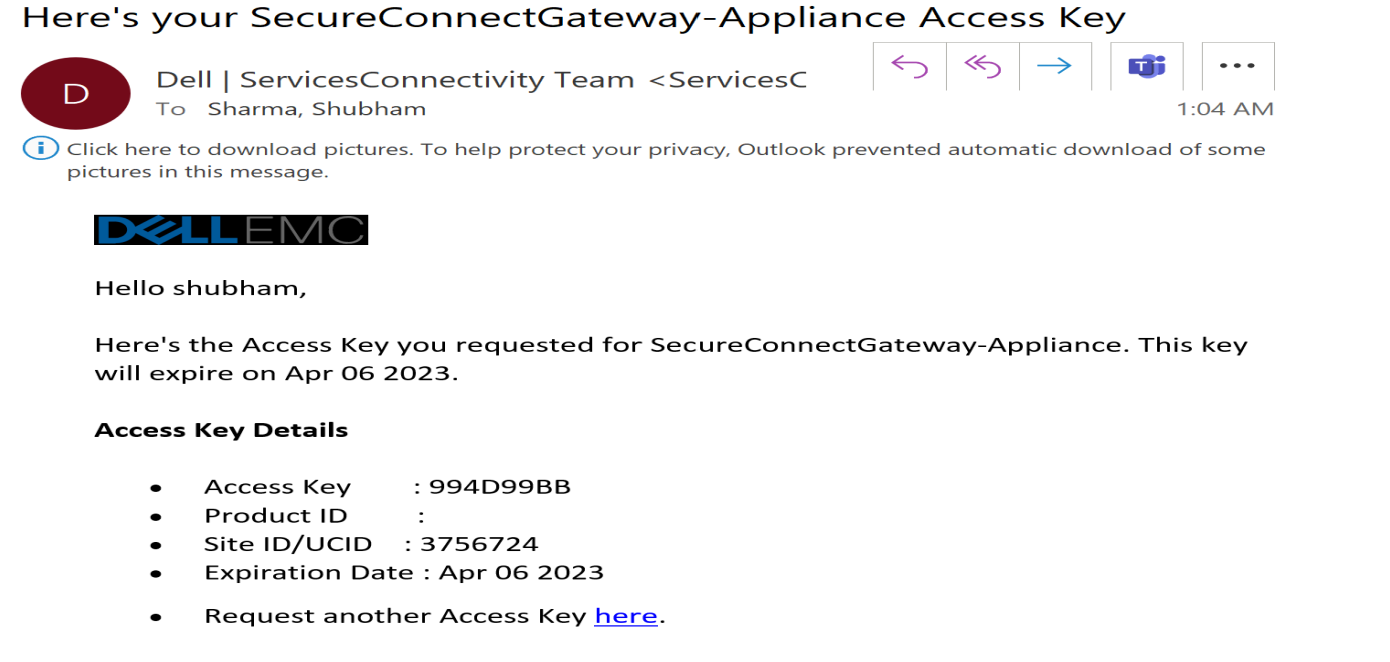Click the Reply arrow icon
Viewport: 1390px width, 662px height.
[909, 67]
